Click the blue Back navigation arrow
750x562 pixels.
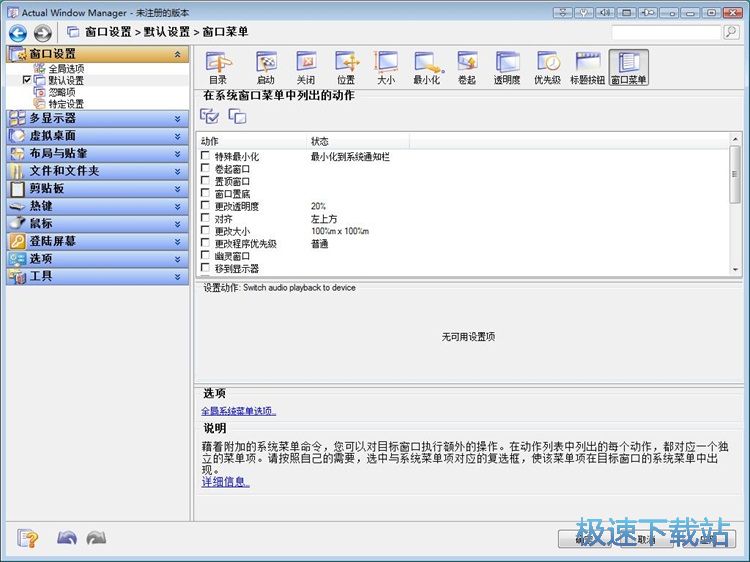click(18, 33)
